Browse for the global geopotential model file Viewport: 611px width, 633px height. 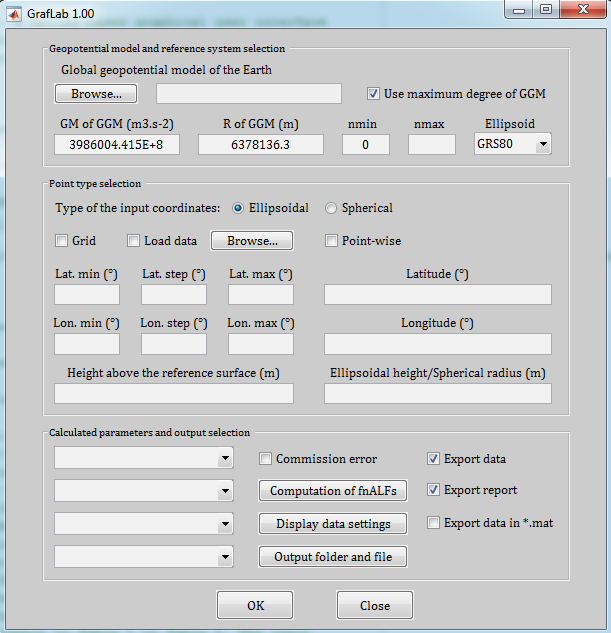tap(96, 94)
